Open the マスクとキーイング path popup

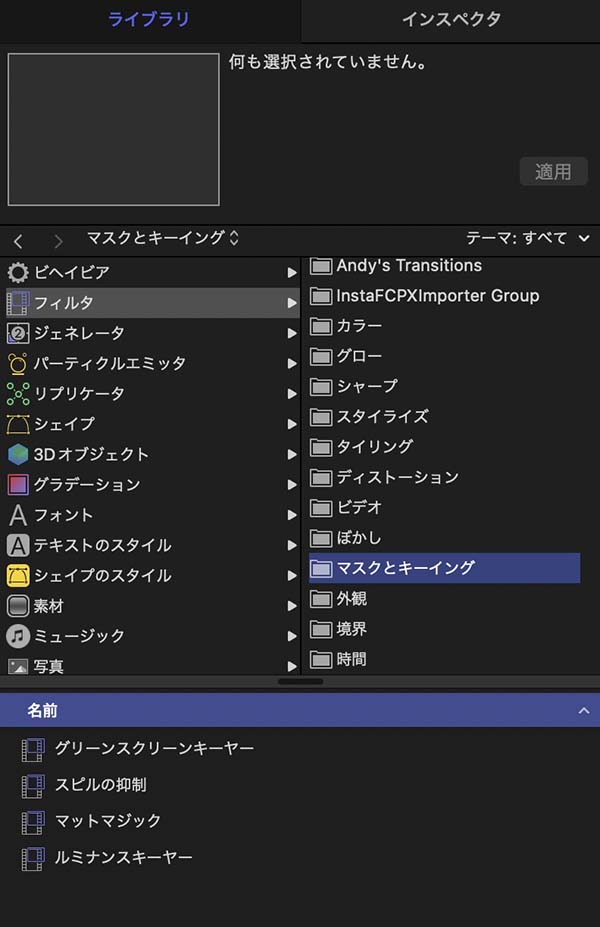(163, 238)
